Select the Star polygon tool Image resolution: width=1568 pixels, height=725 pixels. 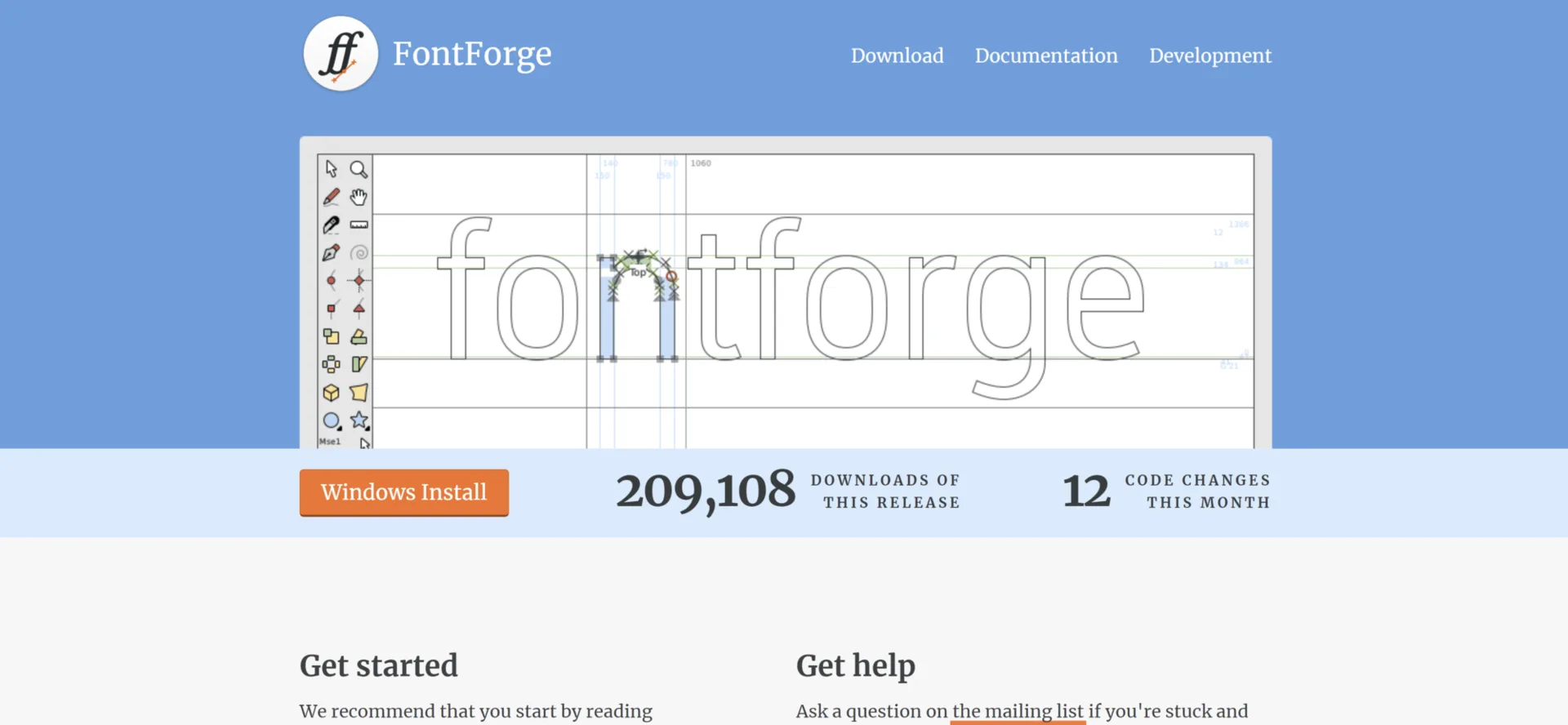[x=359, y=420]
